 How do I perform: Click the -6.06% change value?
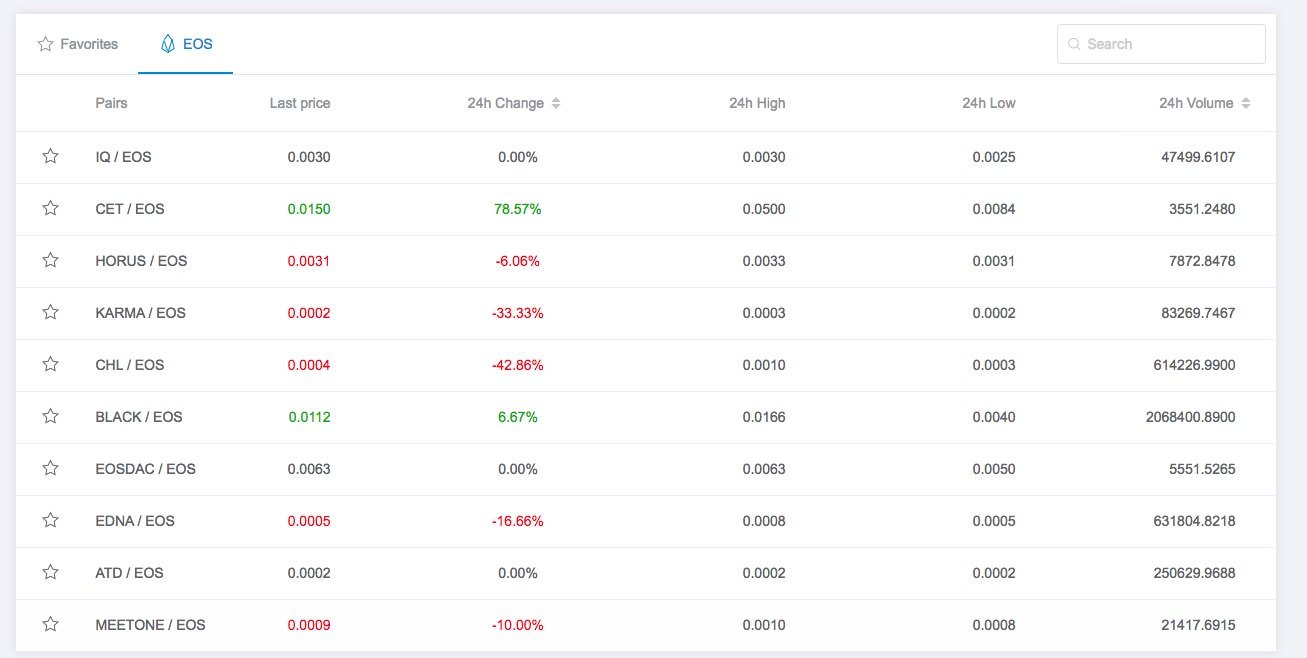[518, 261]
